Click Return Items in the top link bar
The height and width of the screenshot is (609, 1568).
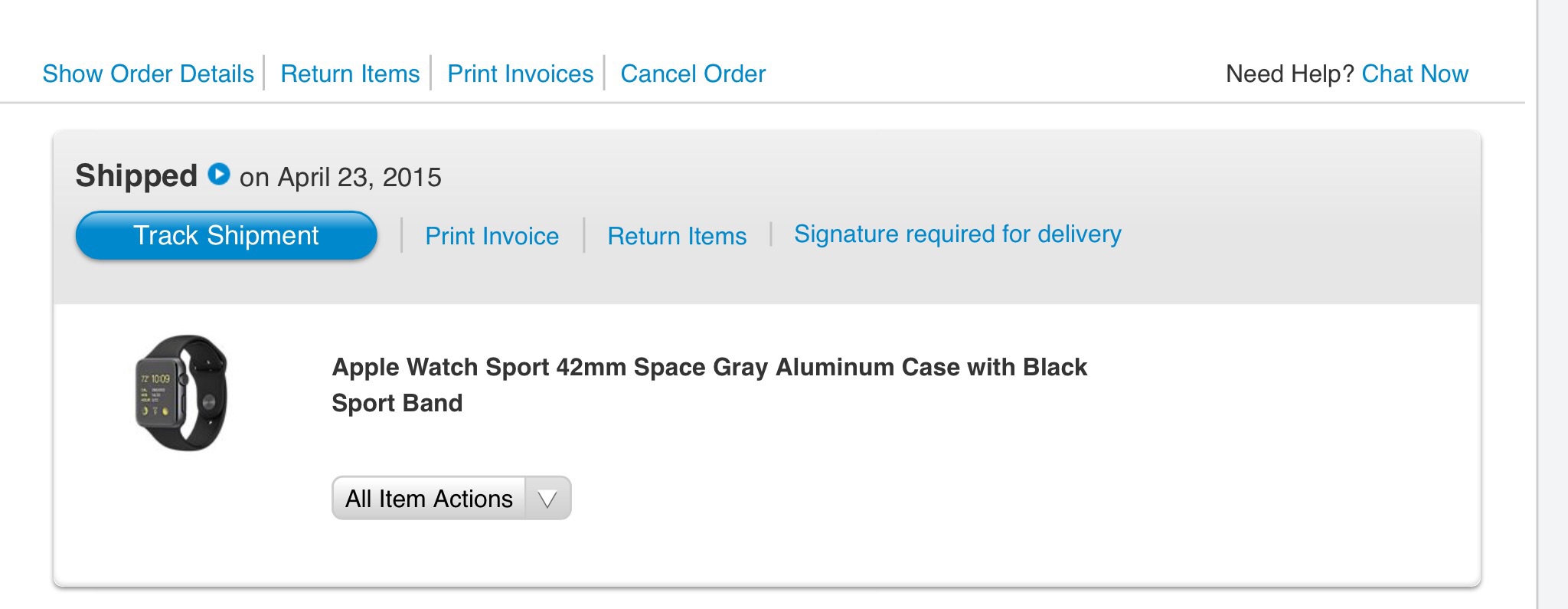[x=350, y=74]
